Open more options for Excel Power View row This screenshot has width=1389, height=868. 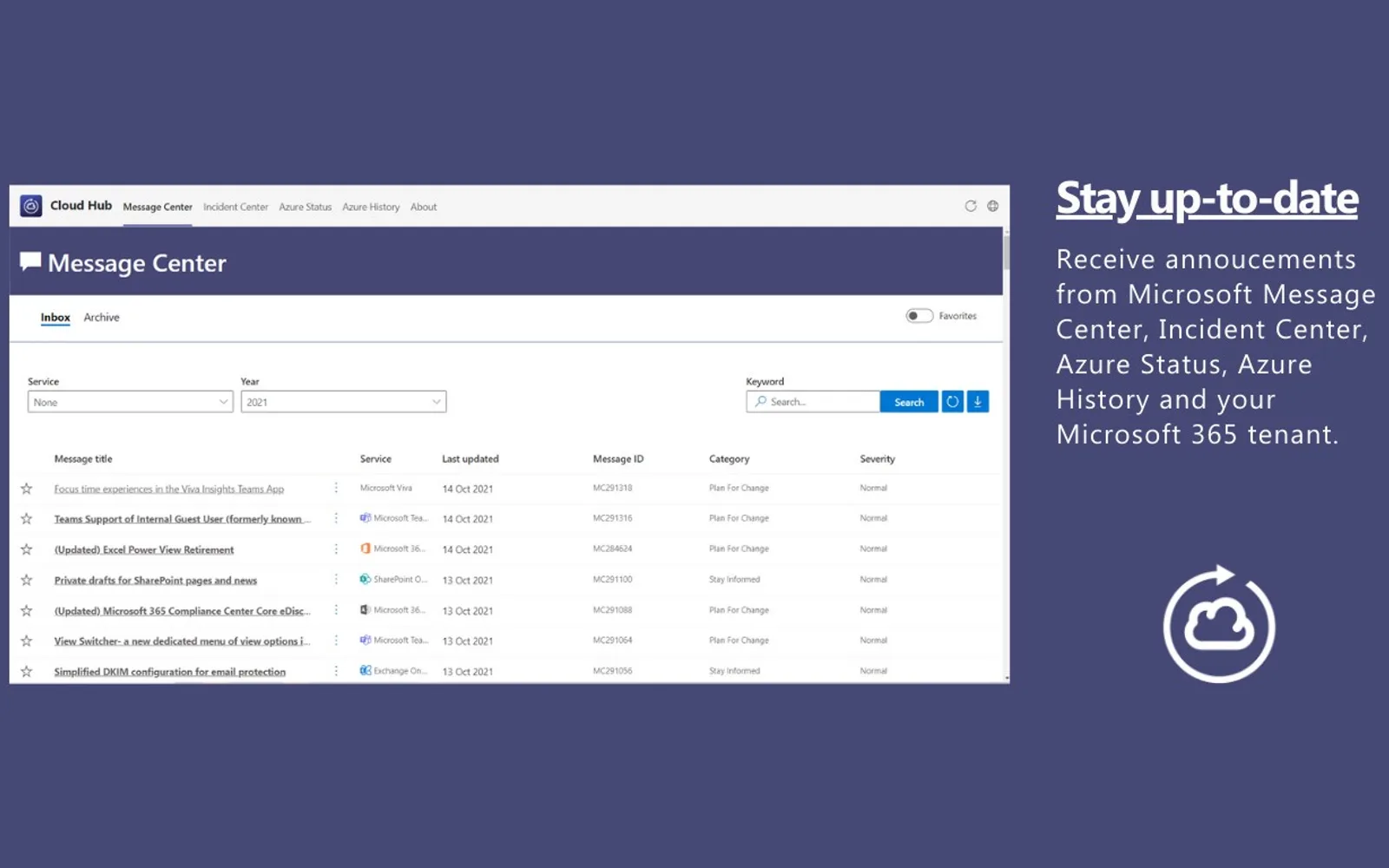pos(336,549)
